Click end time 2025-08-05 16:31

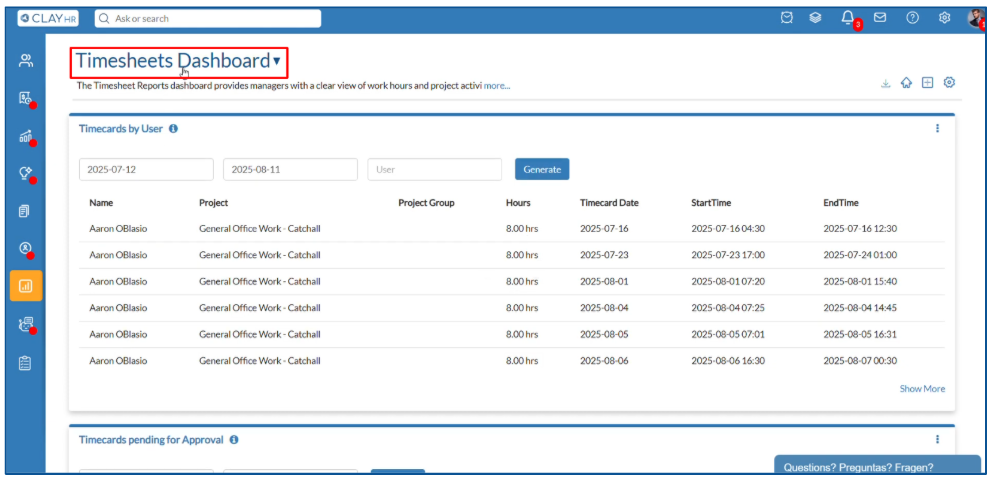coord(860,335)
